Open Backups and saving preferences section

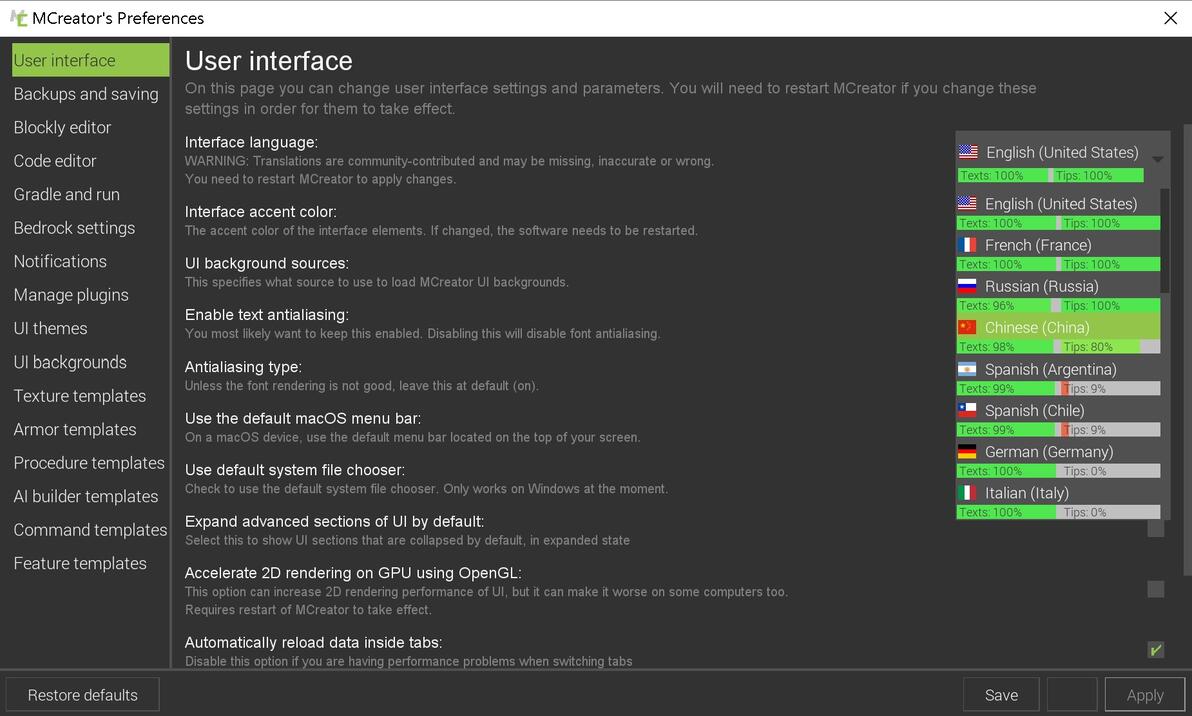[x=86, y=94]
